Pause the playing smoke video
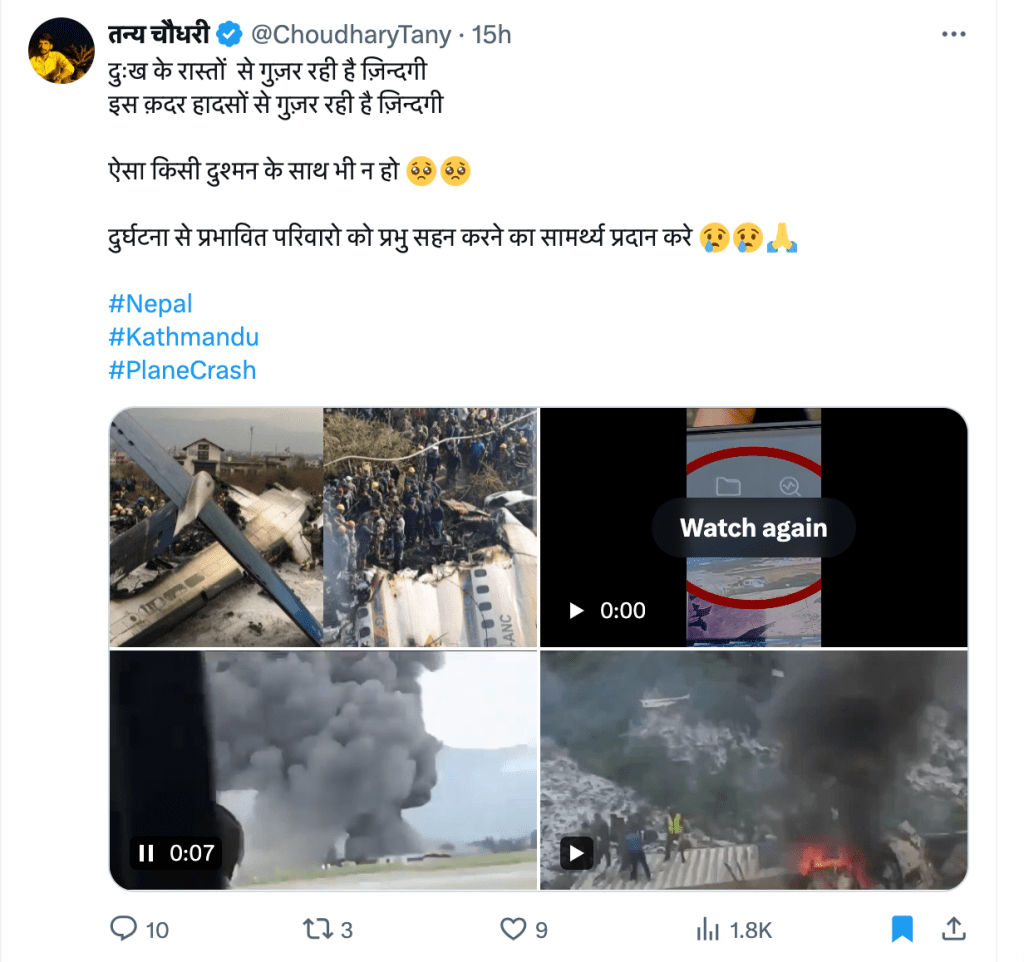The image size is (1024, 962). (x=146, y=853)
